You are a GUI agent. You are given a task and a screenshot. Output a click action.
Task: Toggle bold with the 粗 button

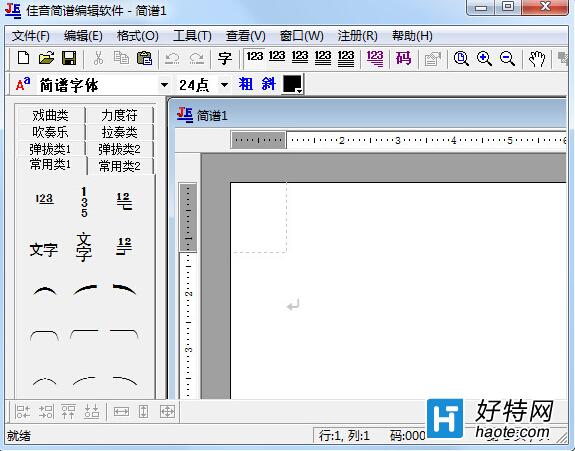point(246,84)
